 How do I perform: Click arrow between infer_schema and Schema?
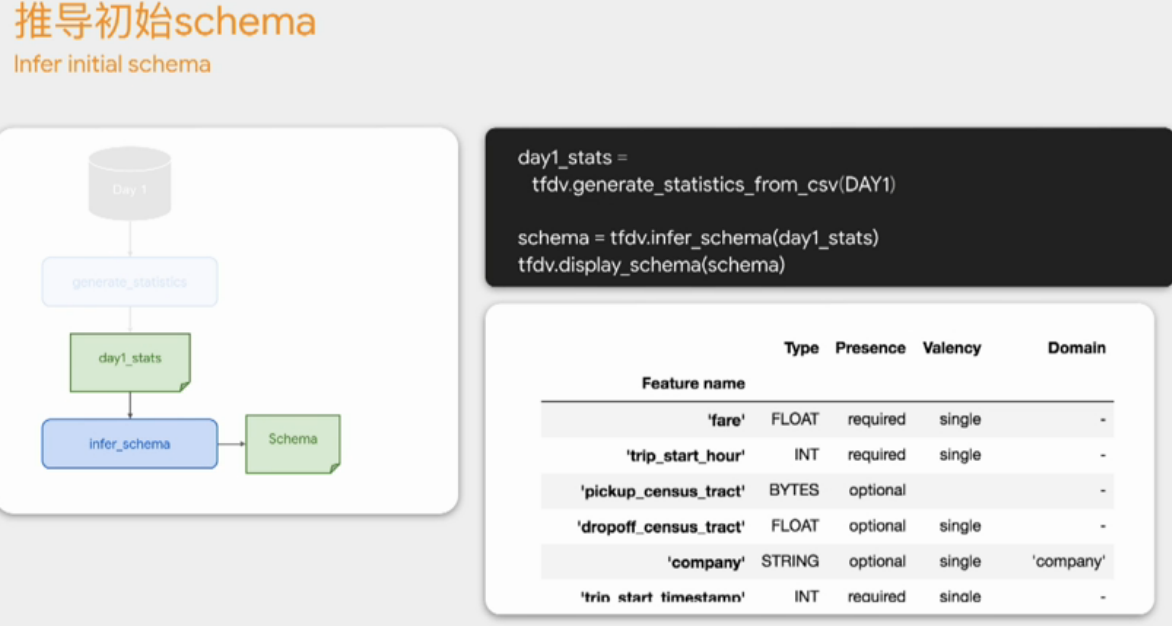232,444
